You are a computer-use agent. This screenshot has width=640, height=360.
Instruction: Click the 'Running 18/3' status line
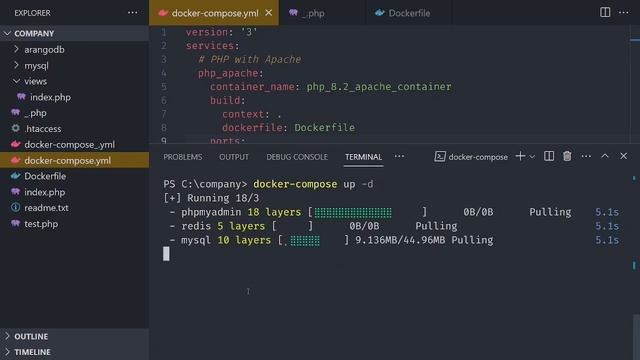coord(211,198)
